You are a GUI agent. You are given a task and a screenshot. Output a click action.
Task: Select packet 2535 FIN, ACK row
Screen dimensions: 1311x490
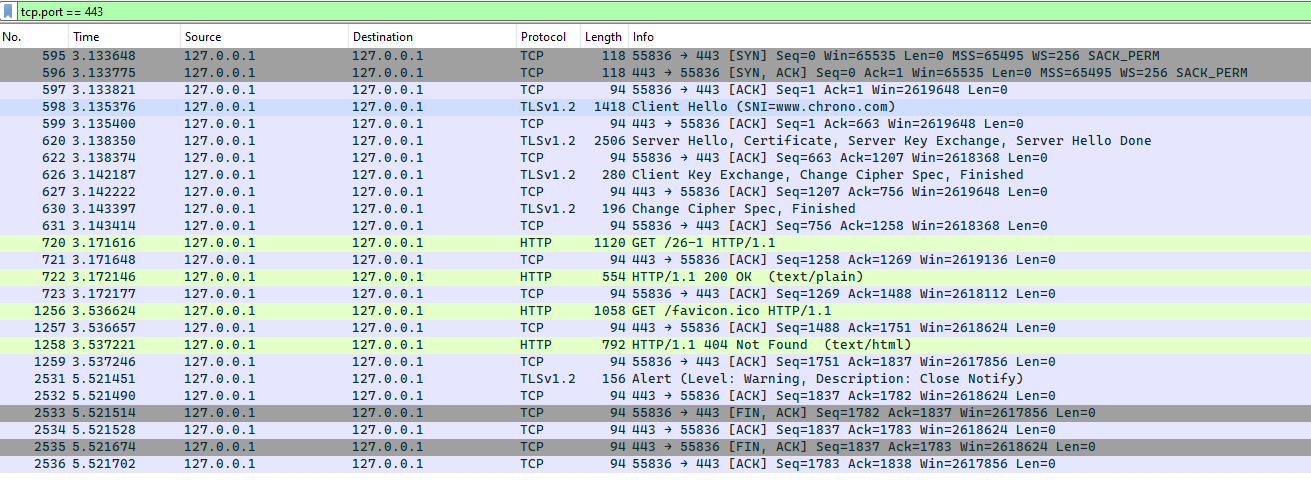click(655, 447)
